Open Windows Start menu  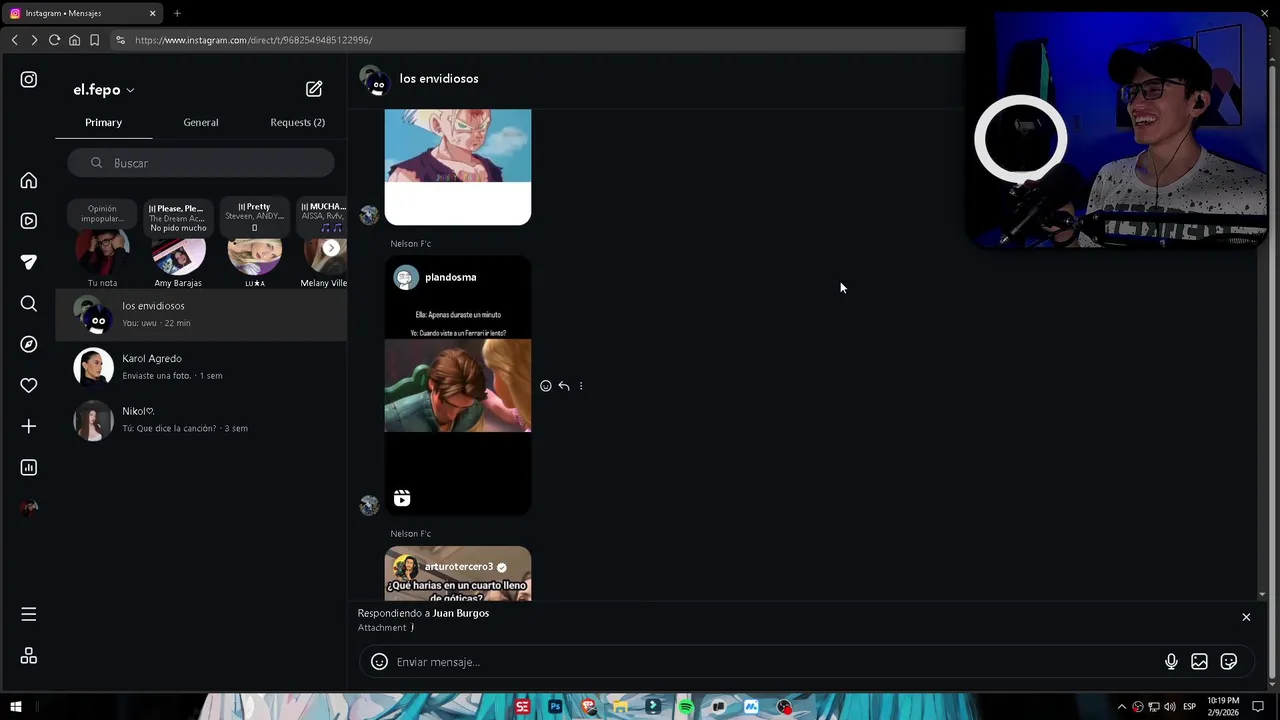[x=15, y=707]
